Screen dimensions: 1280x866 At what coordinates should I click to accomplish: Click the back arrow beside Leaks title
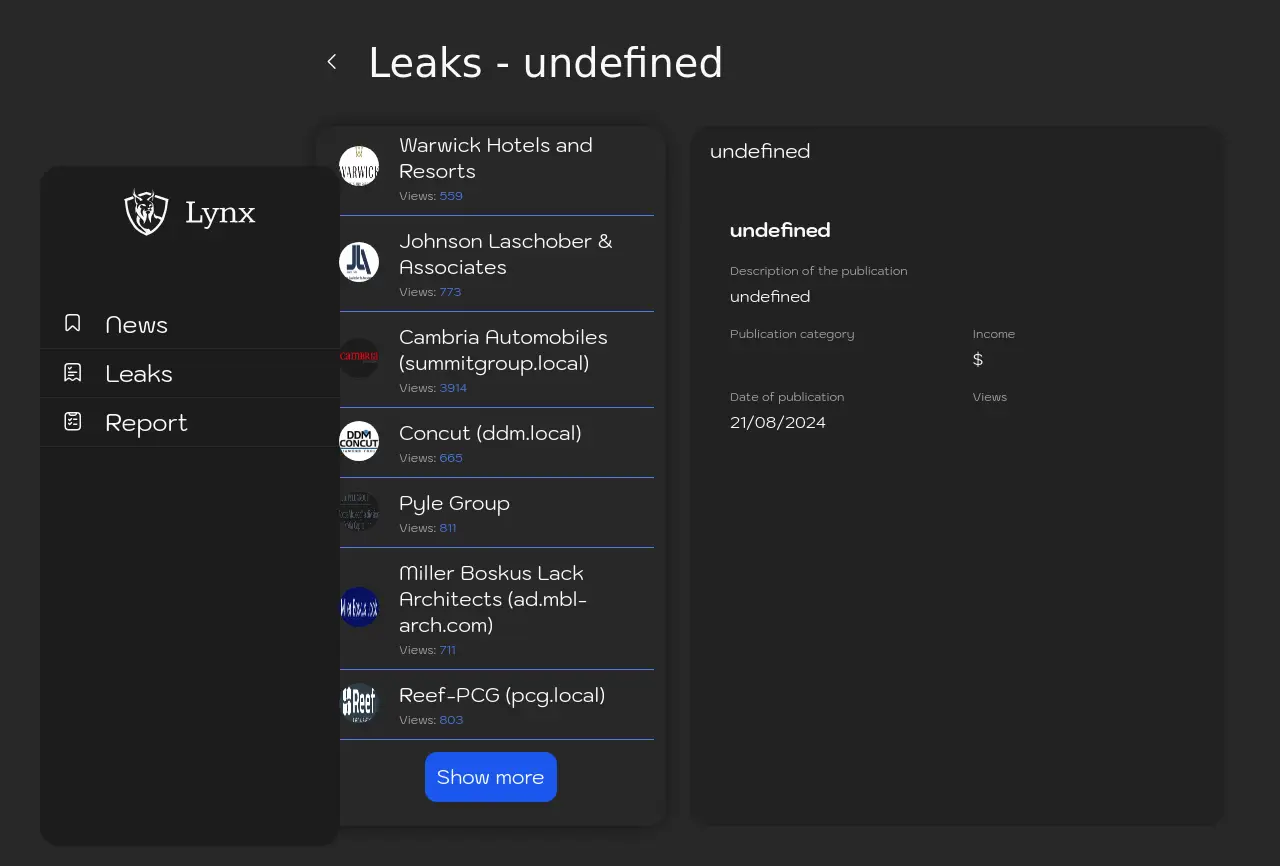pyautogui.click(x=332, y=62)
